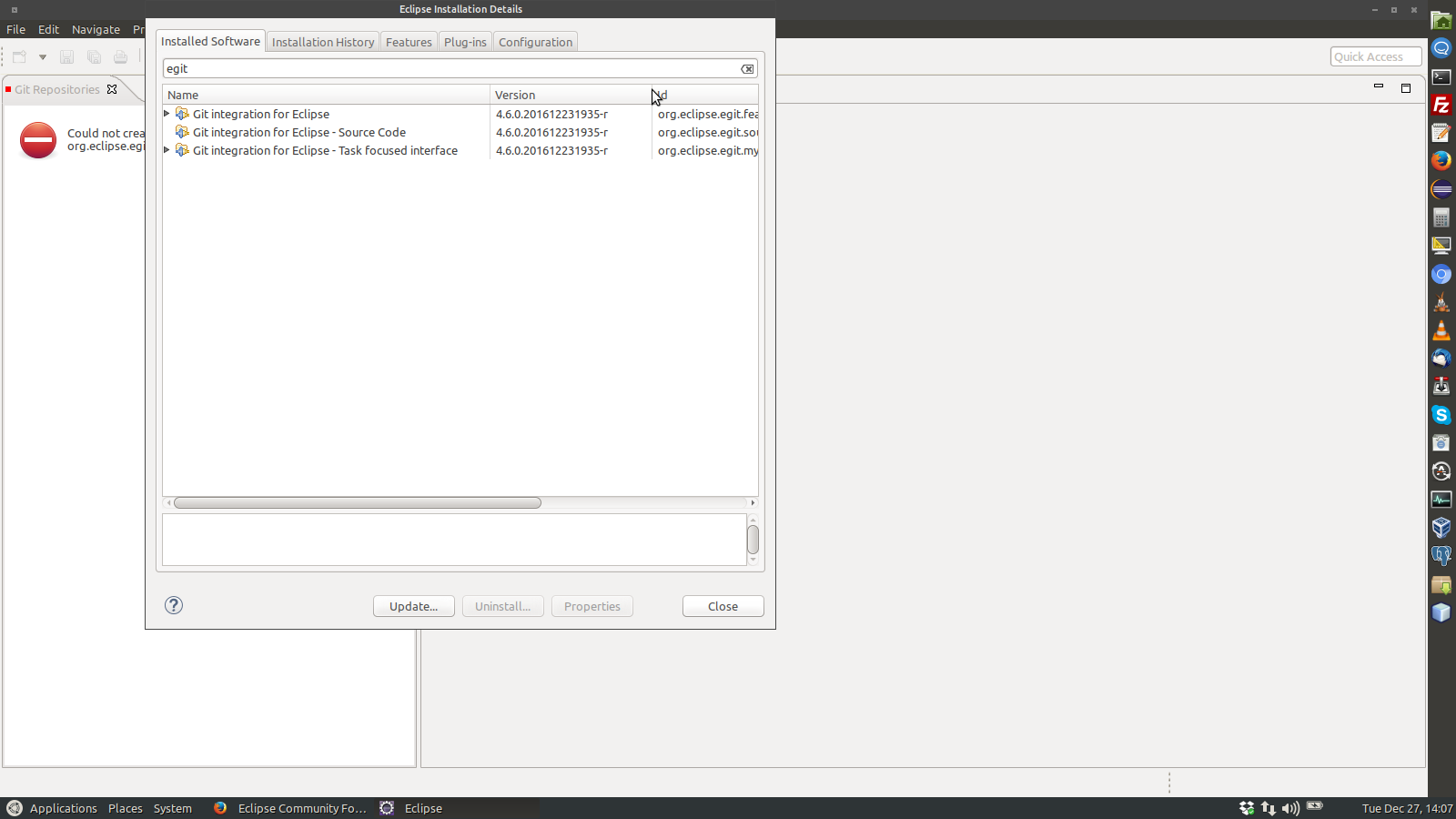1456x819 pixels.
Task: Click the Print toolbar icon in Eclipse
Action: click(120, 57)
